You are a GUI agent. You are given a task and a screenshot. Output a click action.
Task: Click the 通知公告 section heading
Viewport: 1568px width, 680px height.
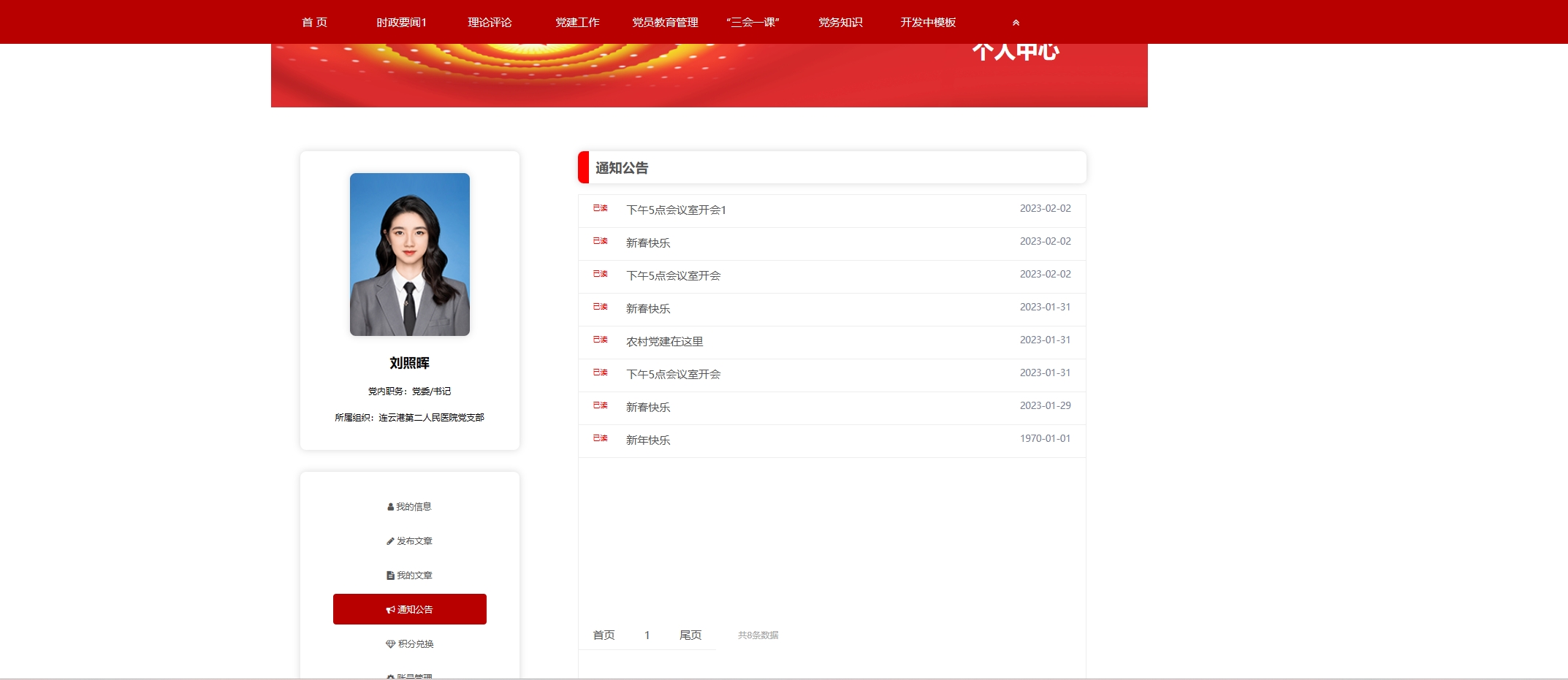(622, 168)
